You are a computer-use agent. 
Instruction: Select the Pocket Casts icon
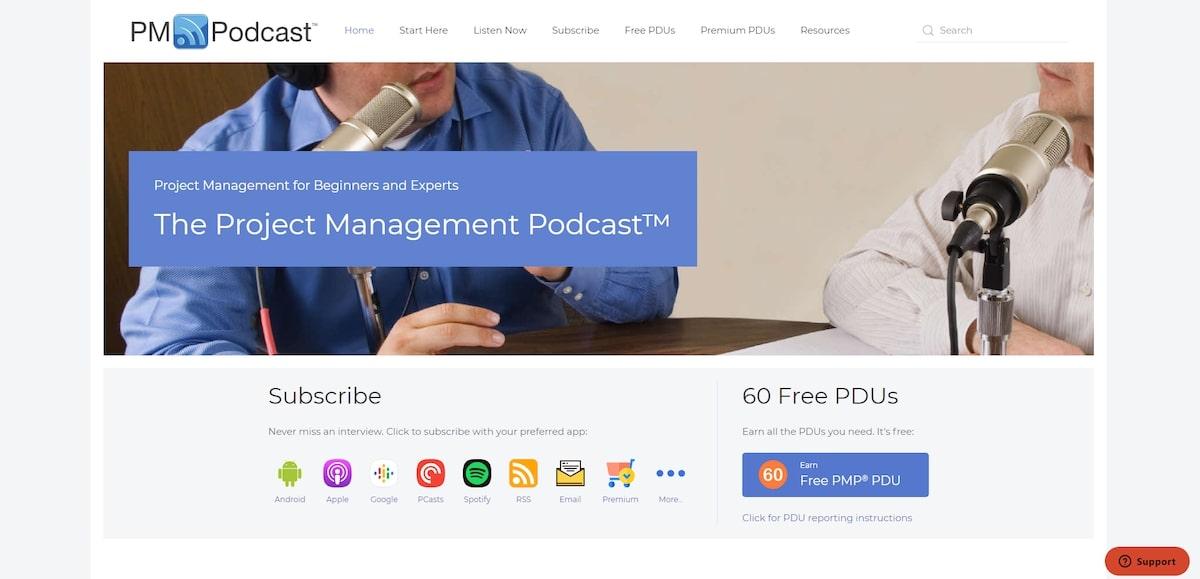click(430, 473)
